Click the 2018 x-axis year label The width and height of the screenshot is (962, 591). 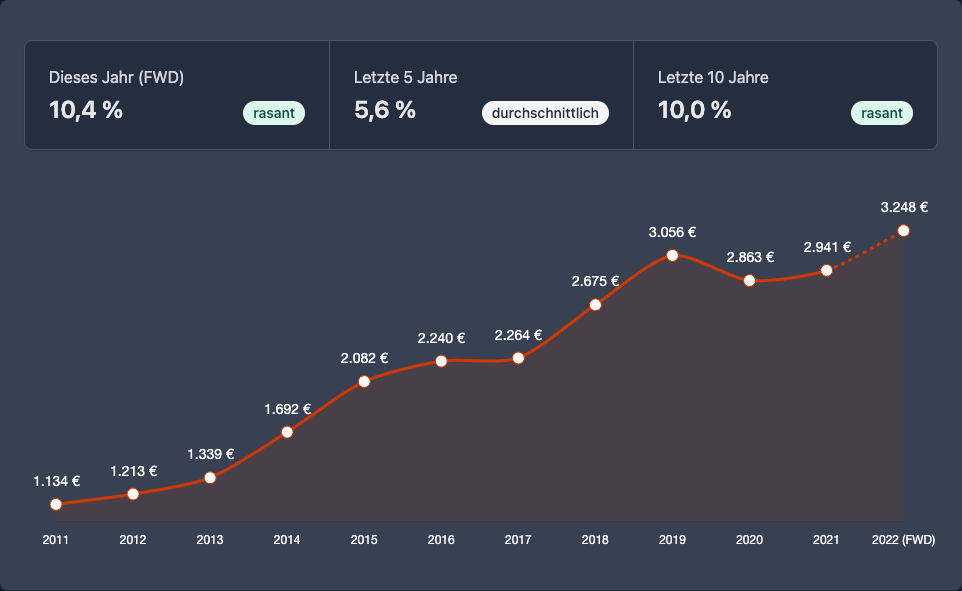click(x=595, y=540)
